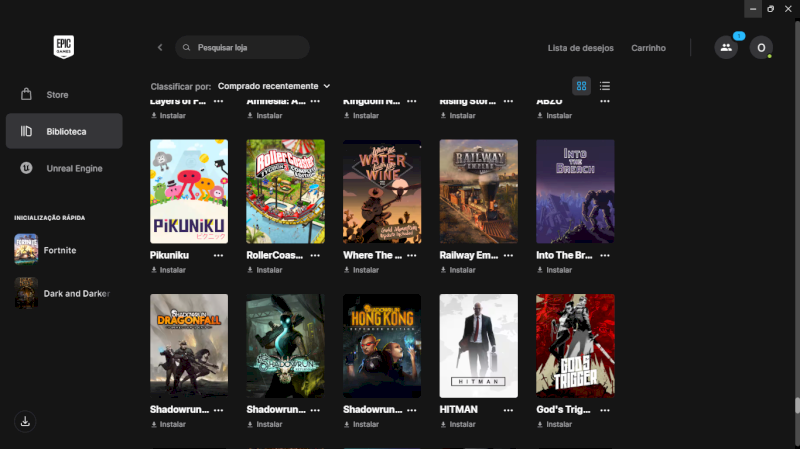800x449 pixels.
Task: Install Shadowrun Returns
Action: click(265, 425)
